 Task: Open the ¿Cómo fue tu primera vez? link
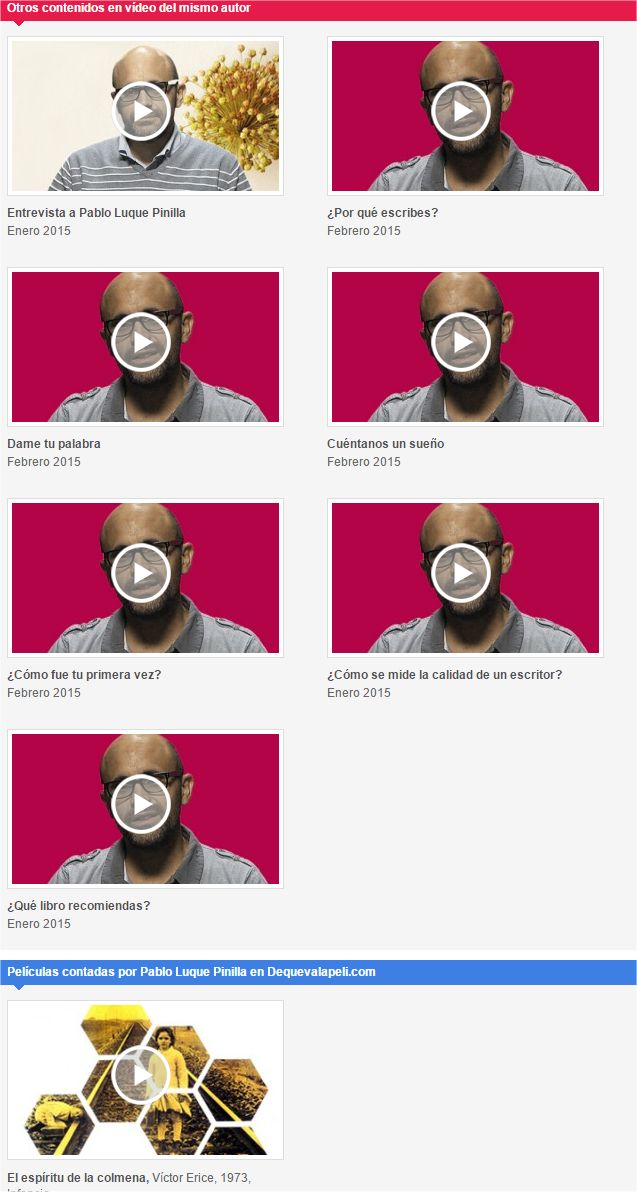[84, 675]
